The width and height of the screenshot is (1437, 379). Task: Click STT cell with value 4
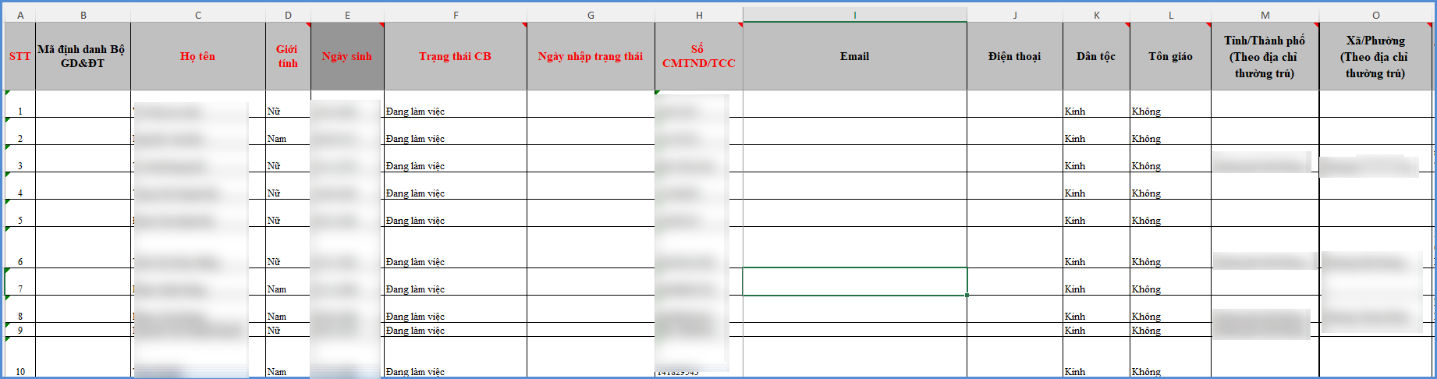[x=20, y=185]
